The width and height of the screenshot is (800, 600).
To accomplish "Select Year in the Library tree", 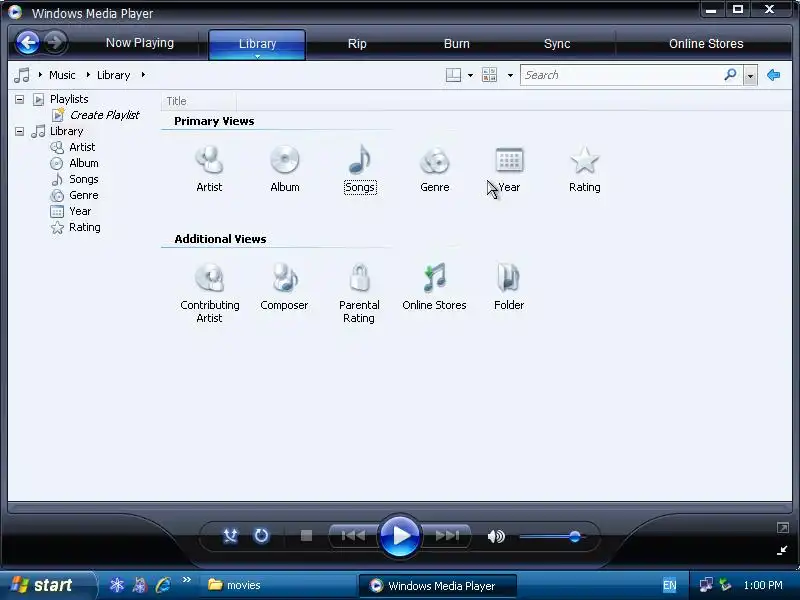I will pyautogui.click(x=80, y=211).
